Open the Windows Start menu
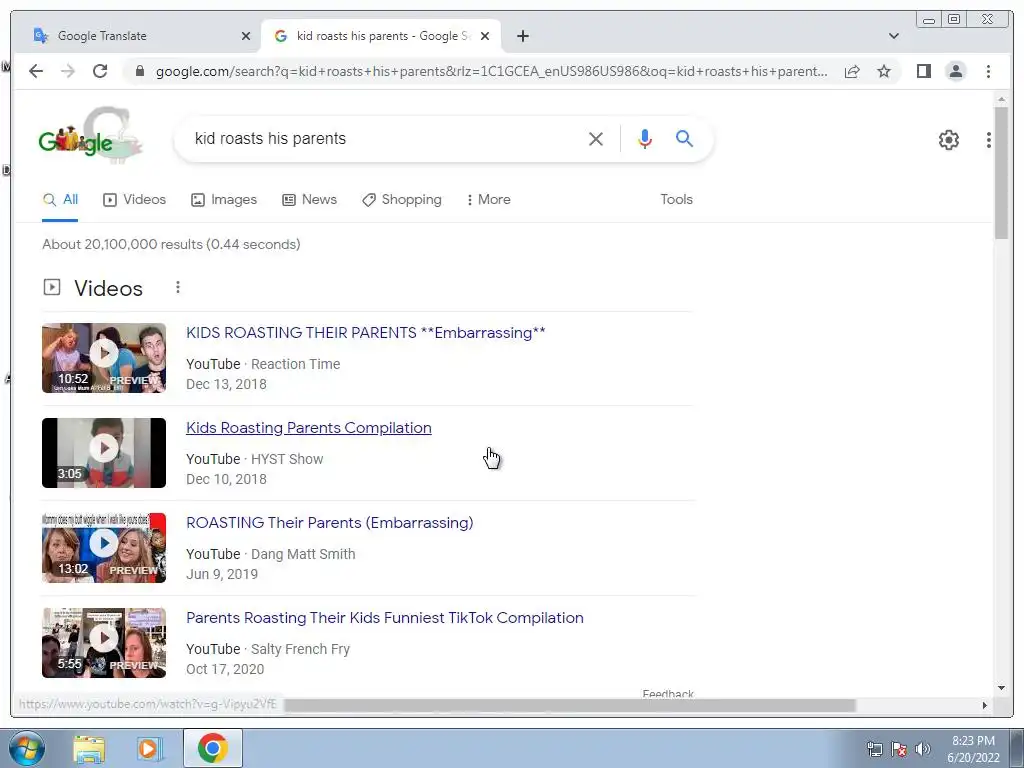The height and width of the screenshot is (768, 1024). pyautogui.click(x=27, y=748)
